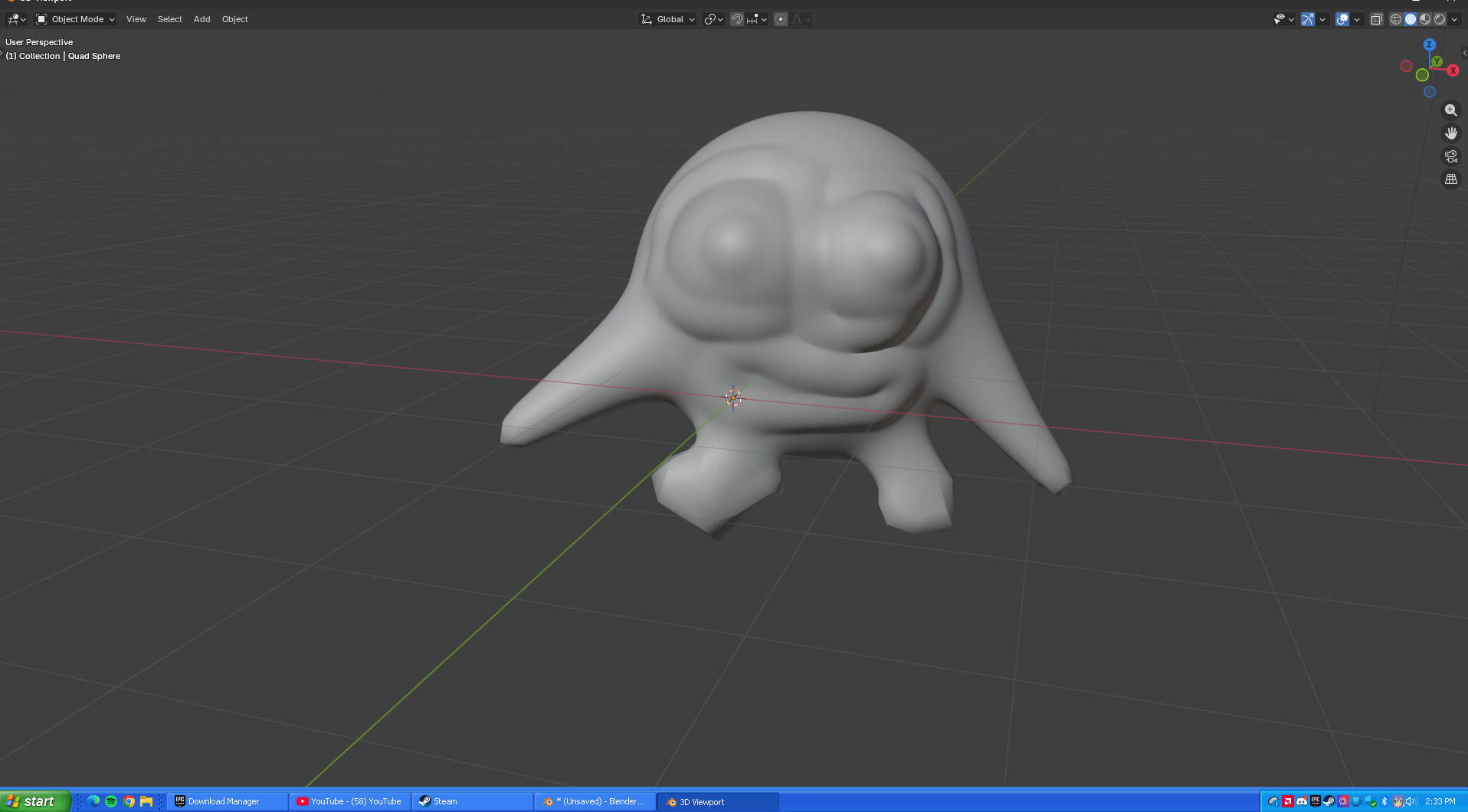Open the View menu
The image size is (1468, 812).
pyautogui.click(x=136, y=19)
